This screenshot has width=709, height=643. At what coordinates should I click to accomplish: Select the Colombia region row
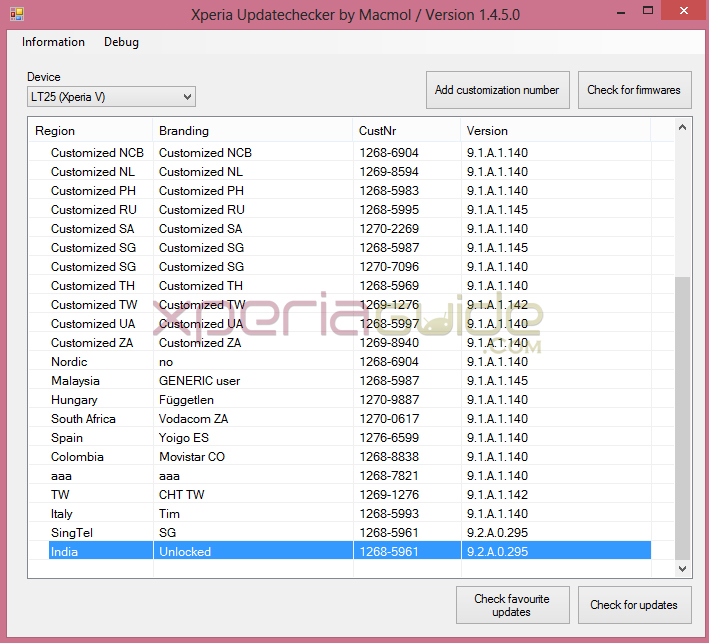(x=340, y=457)
